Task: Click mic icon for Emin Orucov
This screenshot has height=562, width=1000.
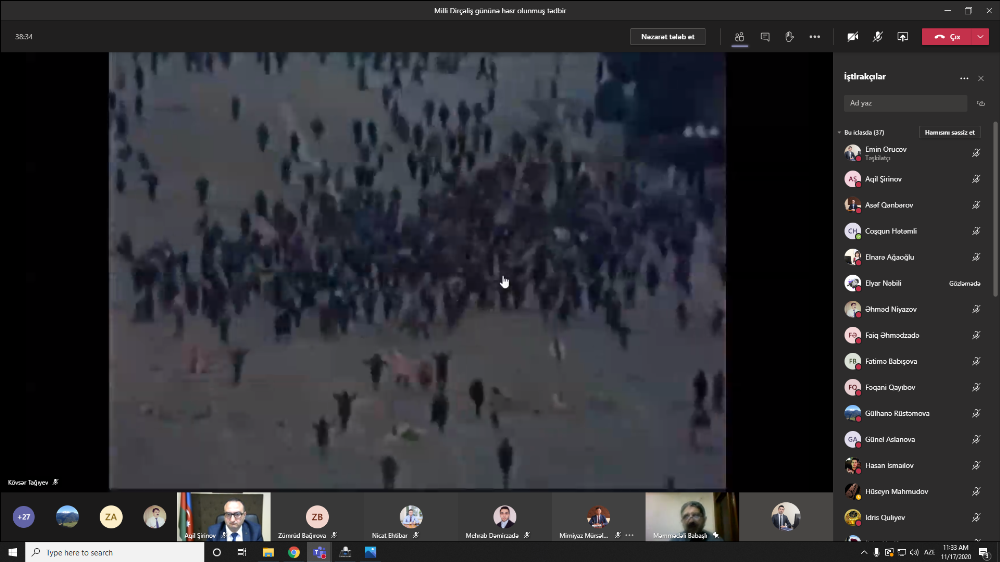Action: [x=976, y=153]
